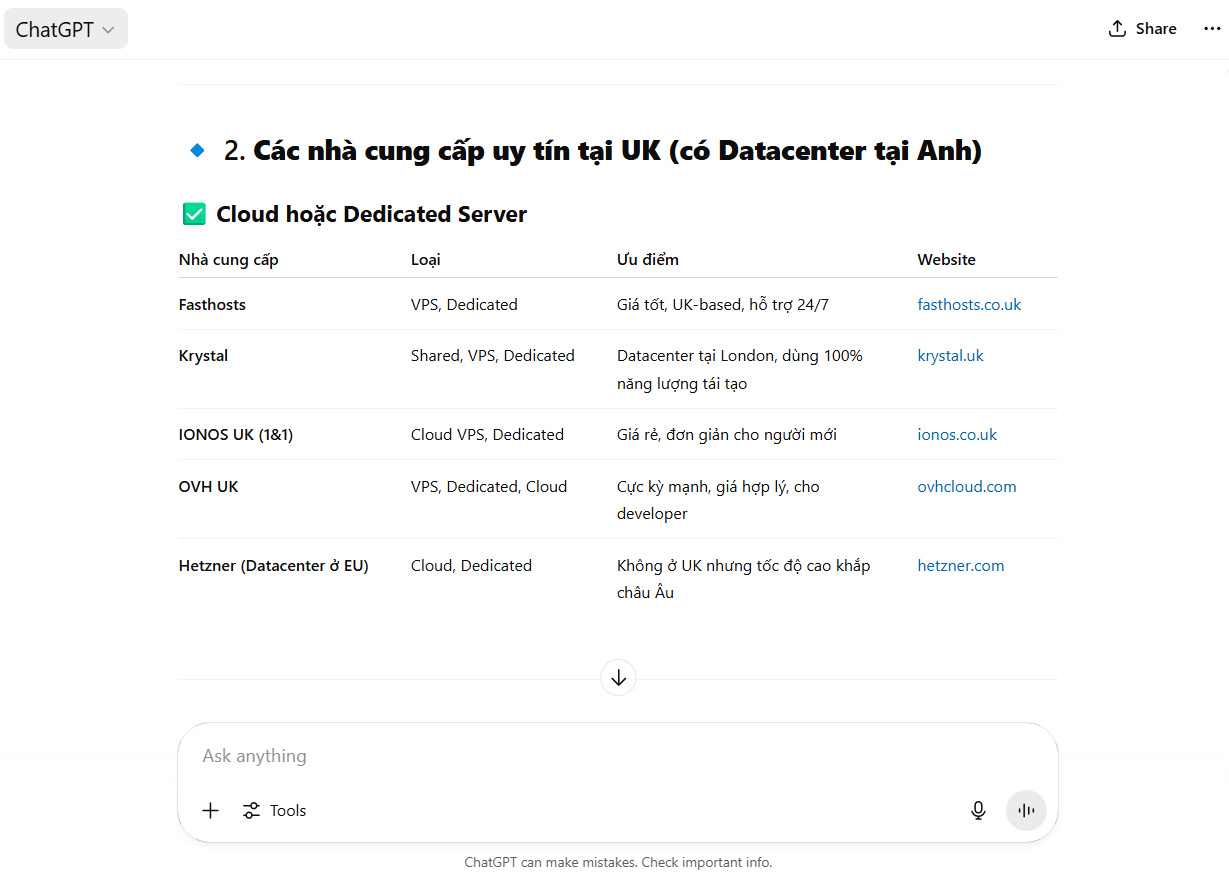The height and width of the screenshot is (875, 1229).
Task: Start voice mode with the waveform icon
Action: pyautogui.click(x=1026, y=811)
